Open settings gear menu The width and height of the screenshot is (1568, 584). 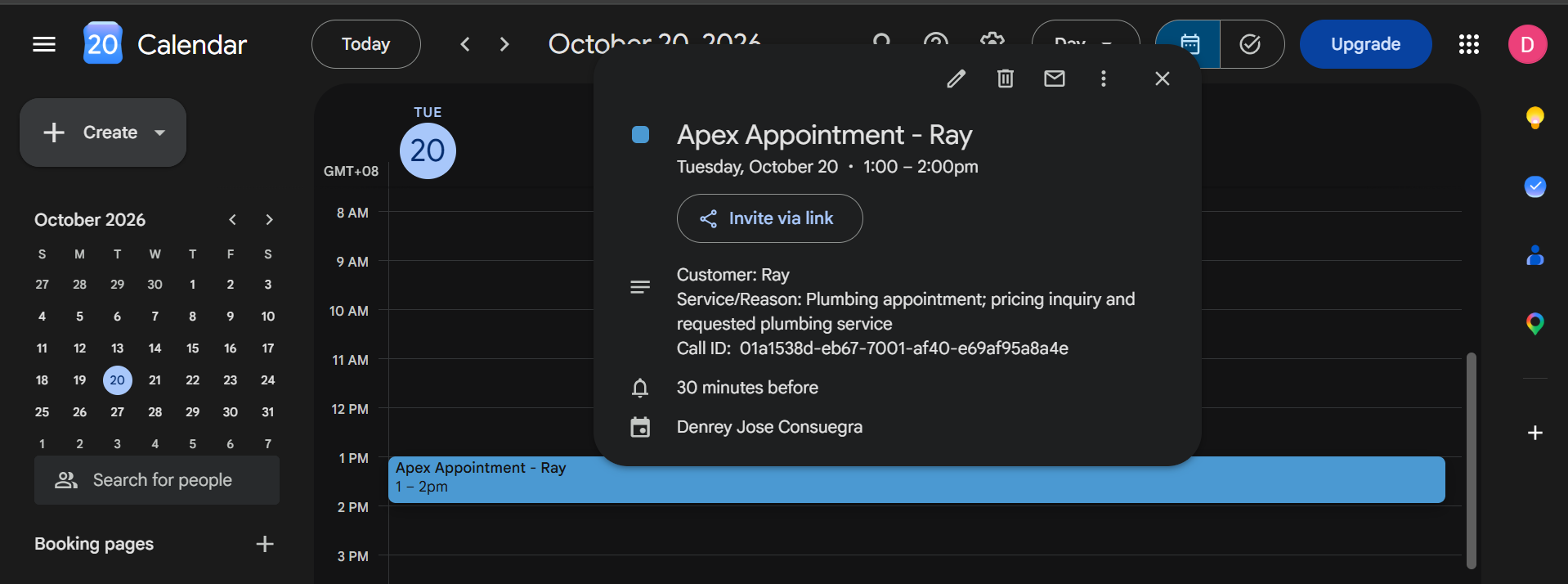[x=992, y=41]
